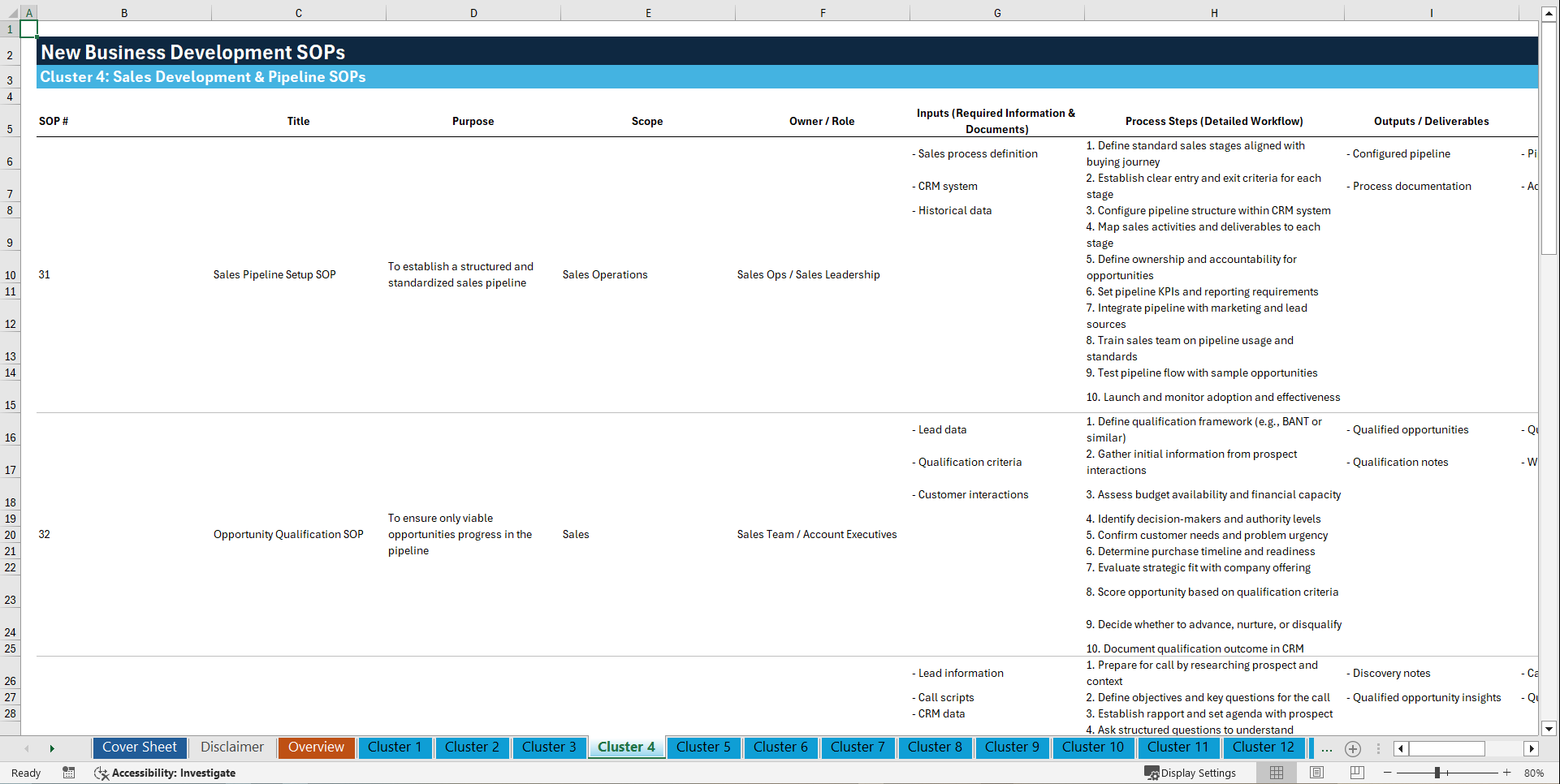The width and height of the screenshot is (1560, 784).
Task: Open the Cluster 12 sheet
Action: 1264,747
